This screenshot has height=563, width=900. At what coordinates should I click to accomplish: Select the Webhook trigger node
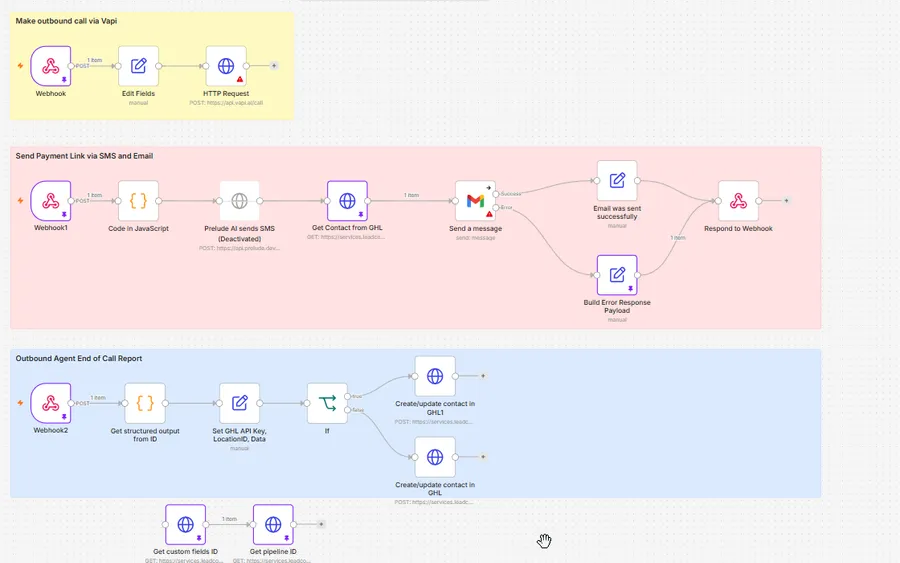point(51,66)
